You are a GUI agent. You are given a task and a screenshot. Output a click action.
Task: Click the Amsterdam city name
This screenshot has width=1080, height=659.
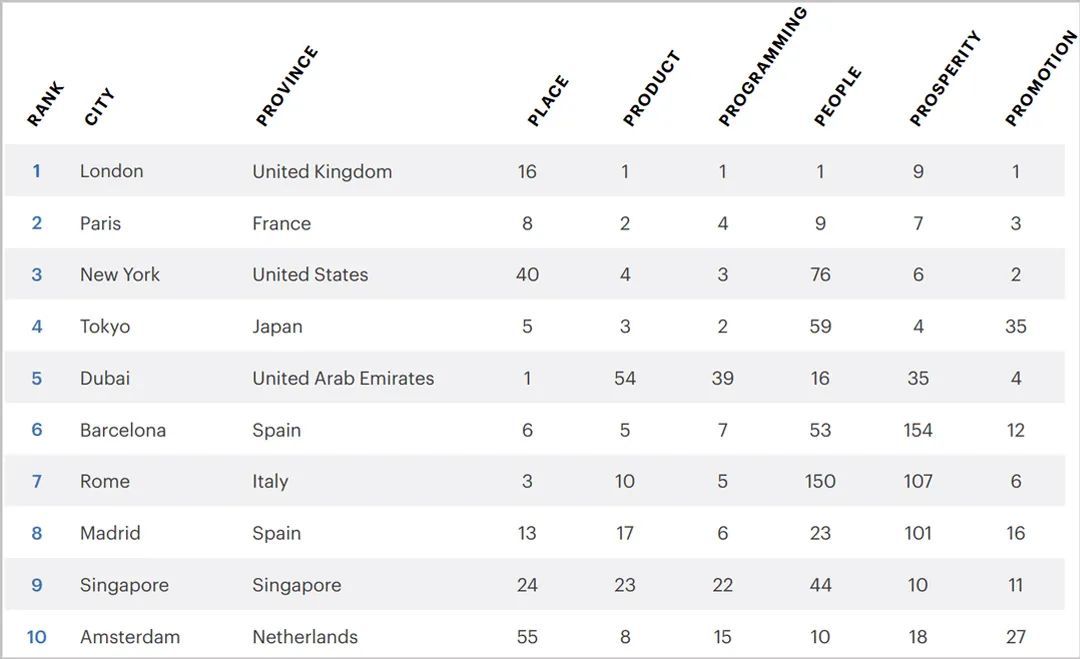tap(130, 637)
